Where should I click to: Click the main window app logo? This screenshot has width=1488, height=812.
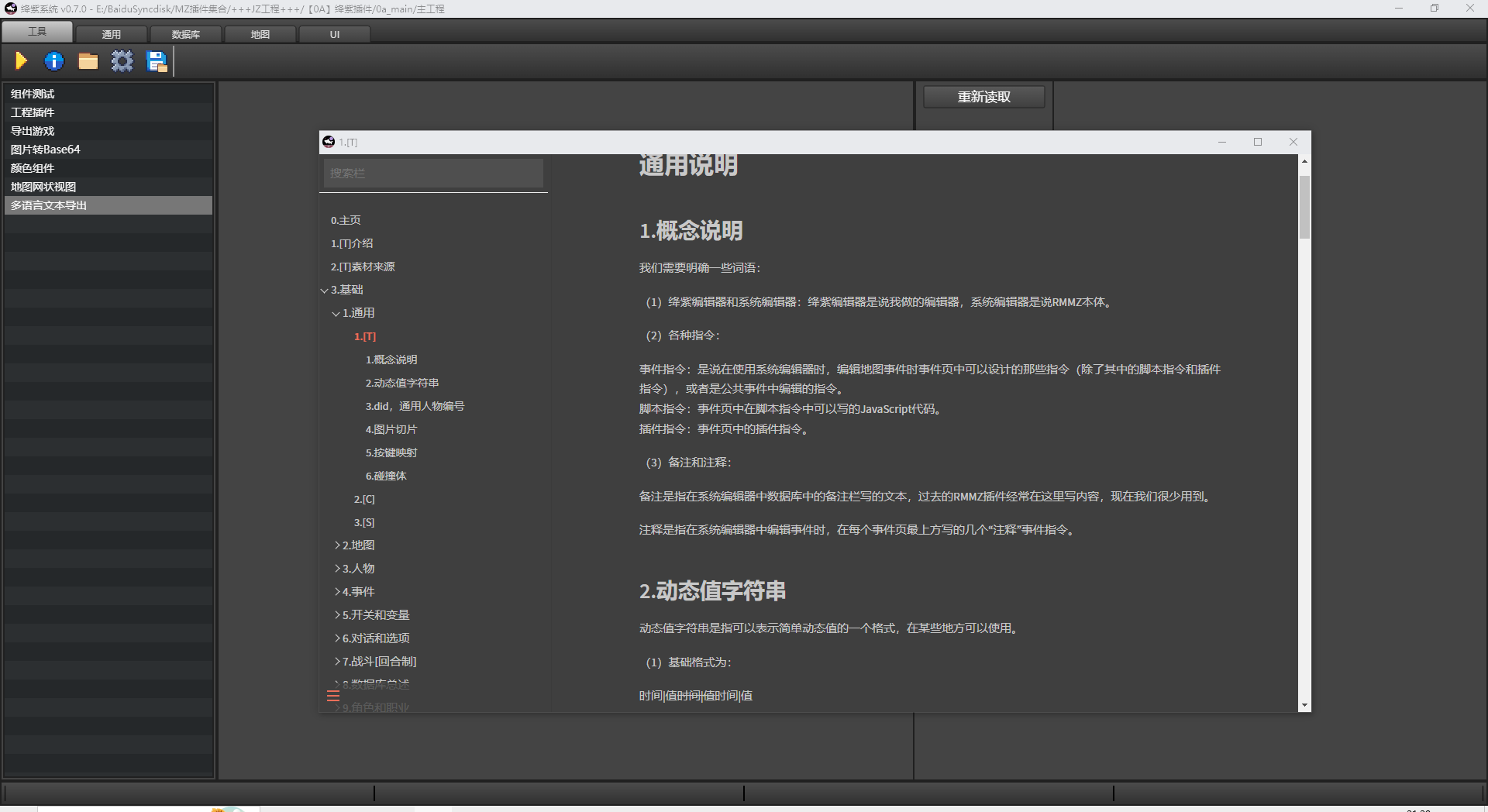tap(11, 9)
